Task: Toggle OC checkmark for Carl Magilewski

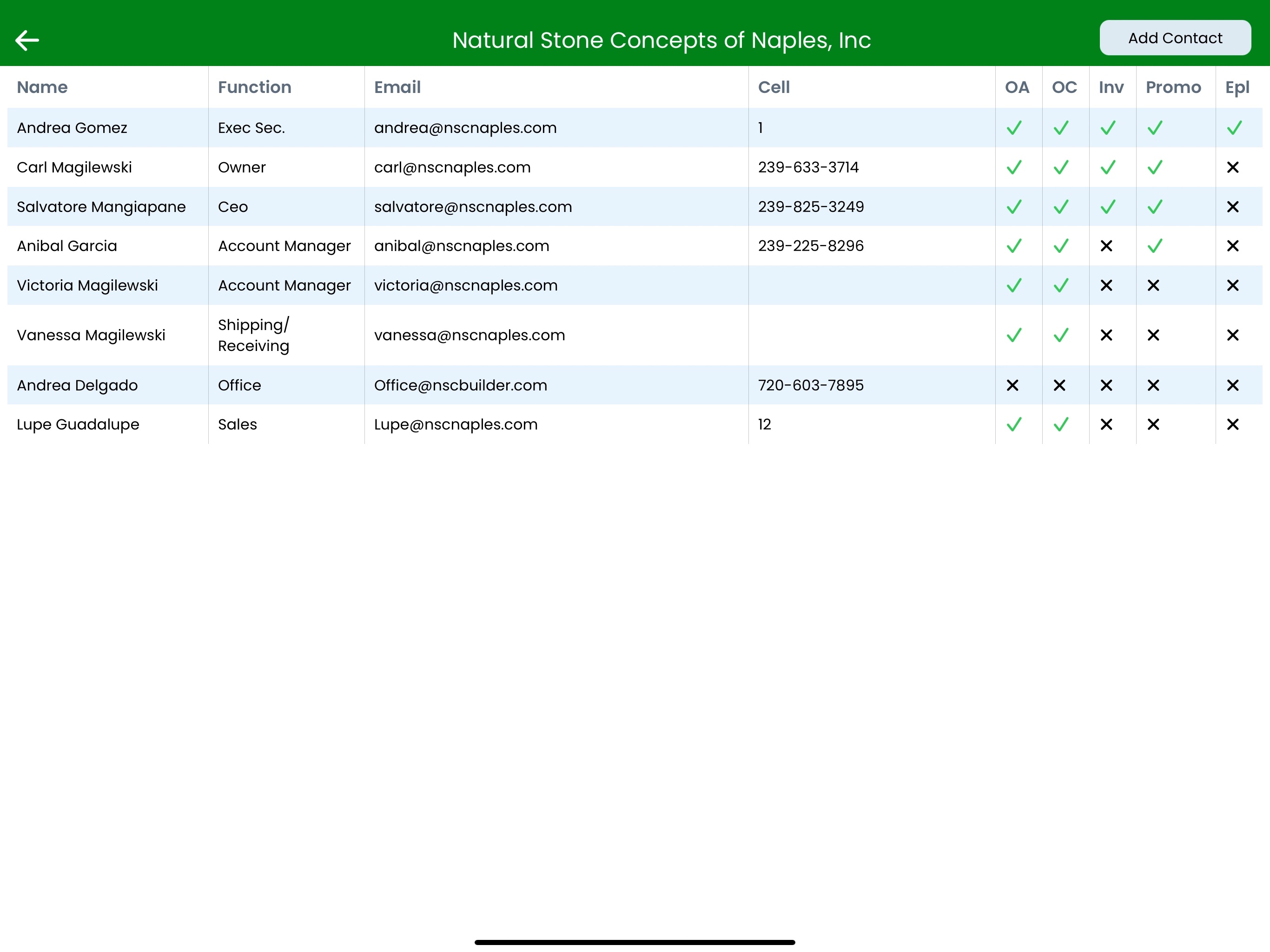Action: tap(1061, 167)
